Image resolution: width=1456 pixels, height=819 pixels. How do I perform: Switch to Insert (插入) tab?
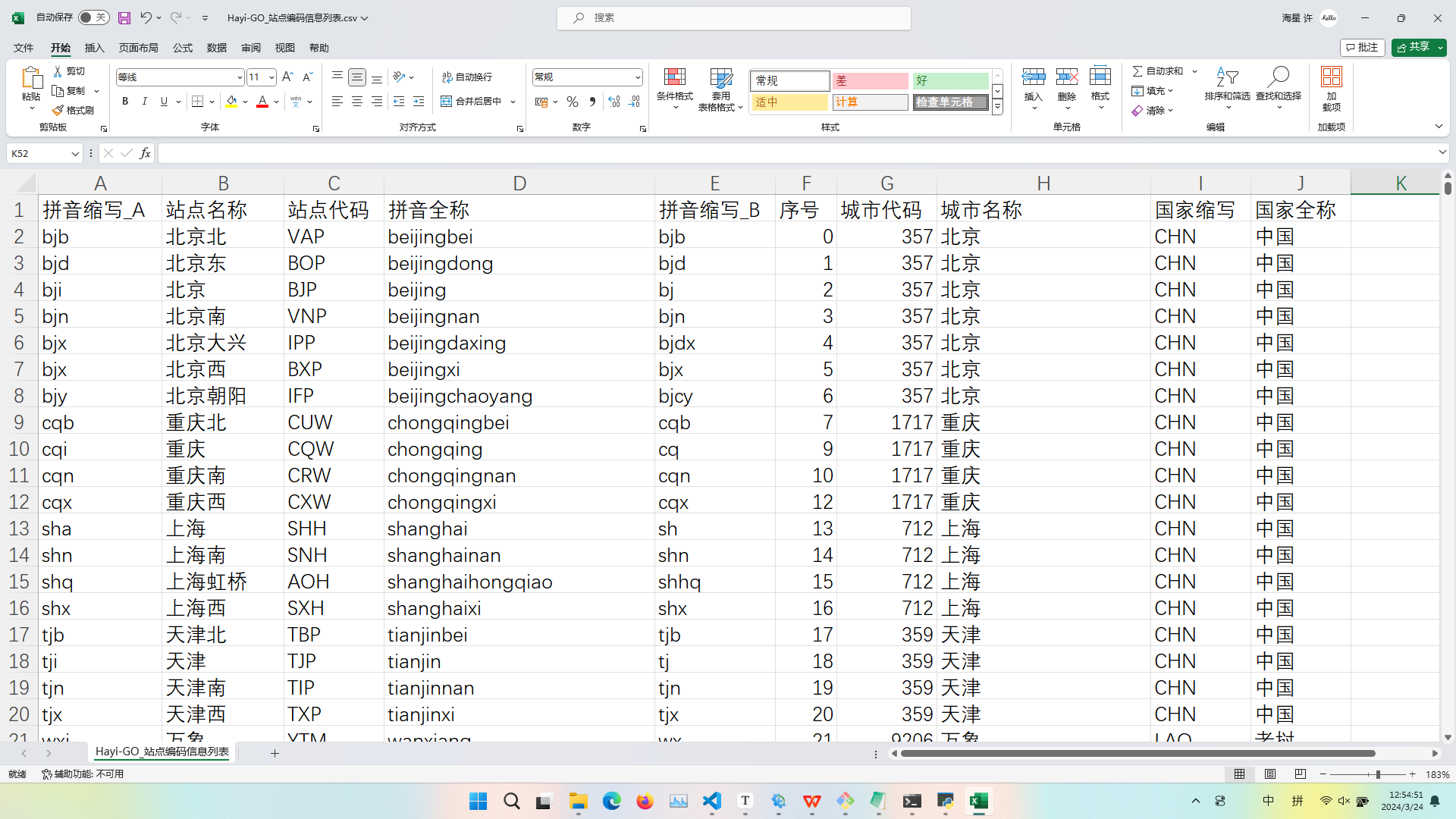click(x=94, y=48)
